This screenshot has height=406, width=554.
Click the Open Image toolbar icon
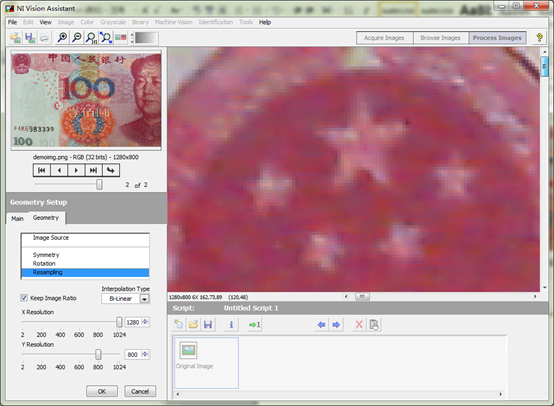point(15,37)
